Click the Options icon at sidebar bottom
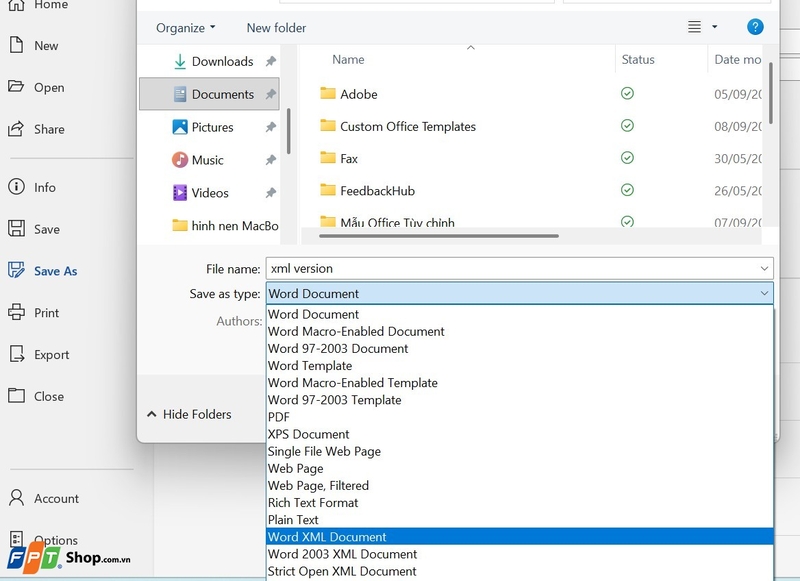800x581 pixels. tap(16, 538)
